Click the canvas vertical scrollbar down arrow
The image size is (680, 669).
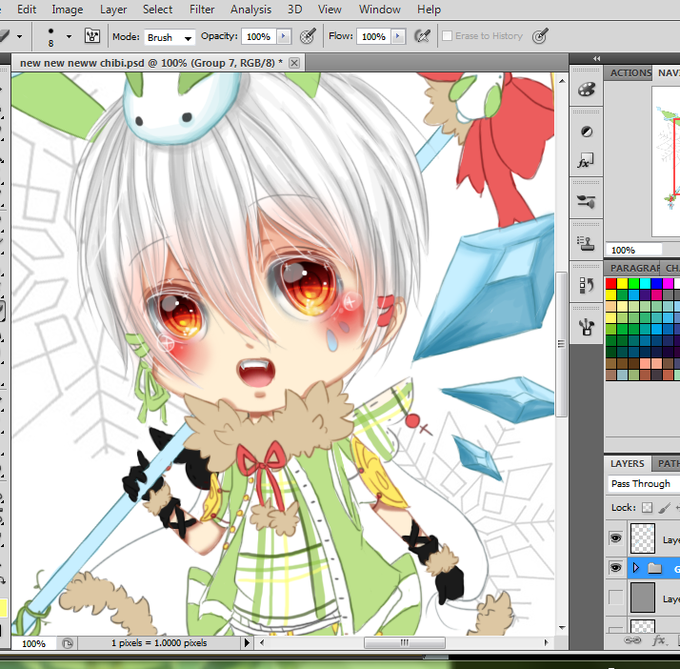(x=562, y=627)
